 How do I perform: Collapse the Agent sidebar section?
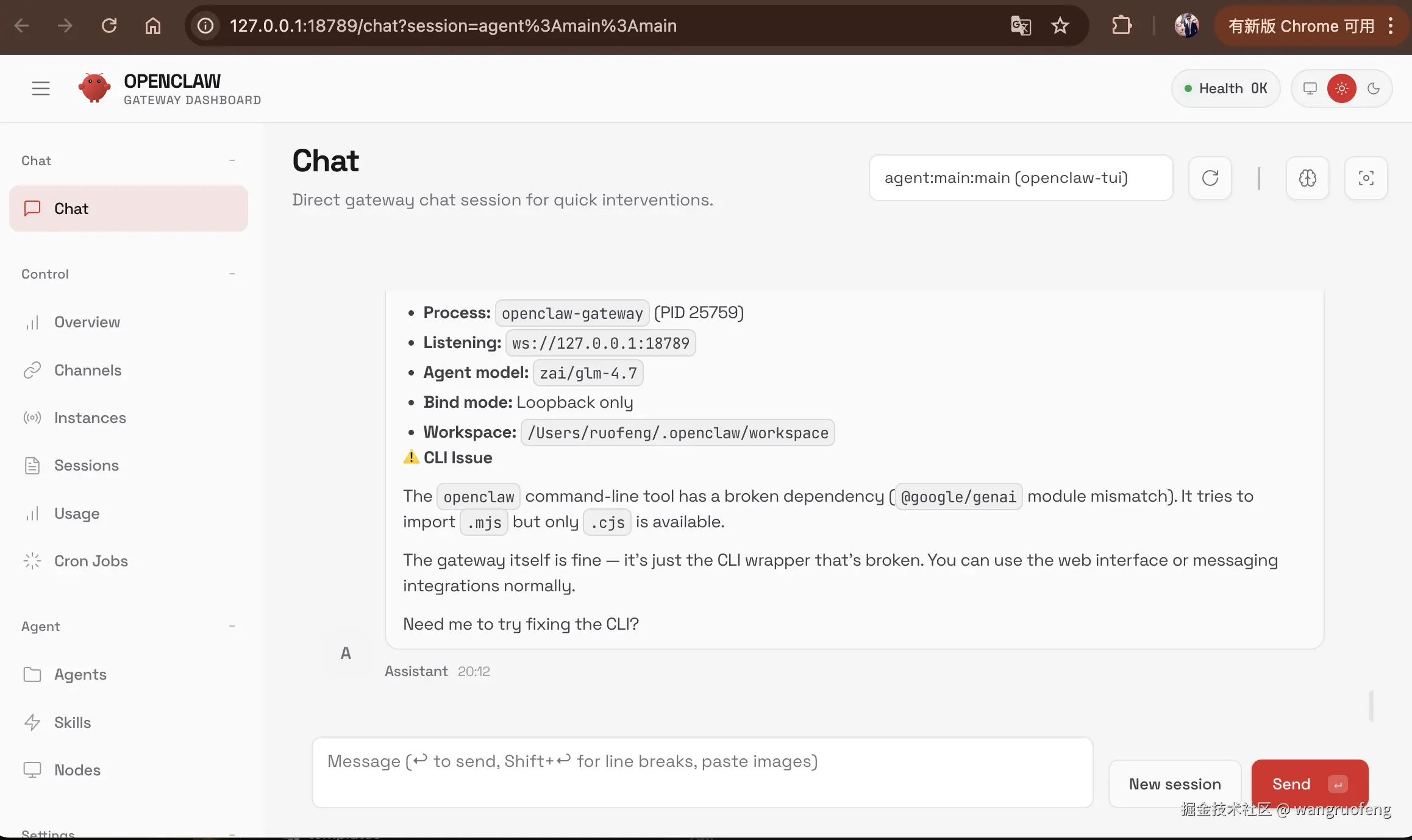tap(232, 626)
